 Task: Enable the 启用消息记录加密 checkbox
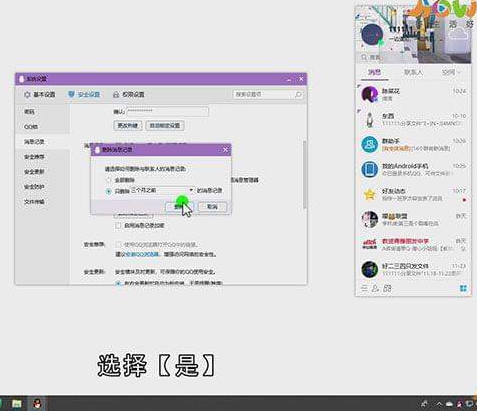pyautogui.click(x=118, y=226)
